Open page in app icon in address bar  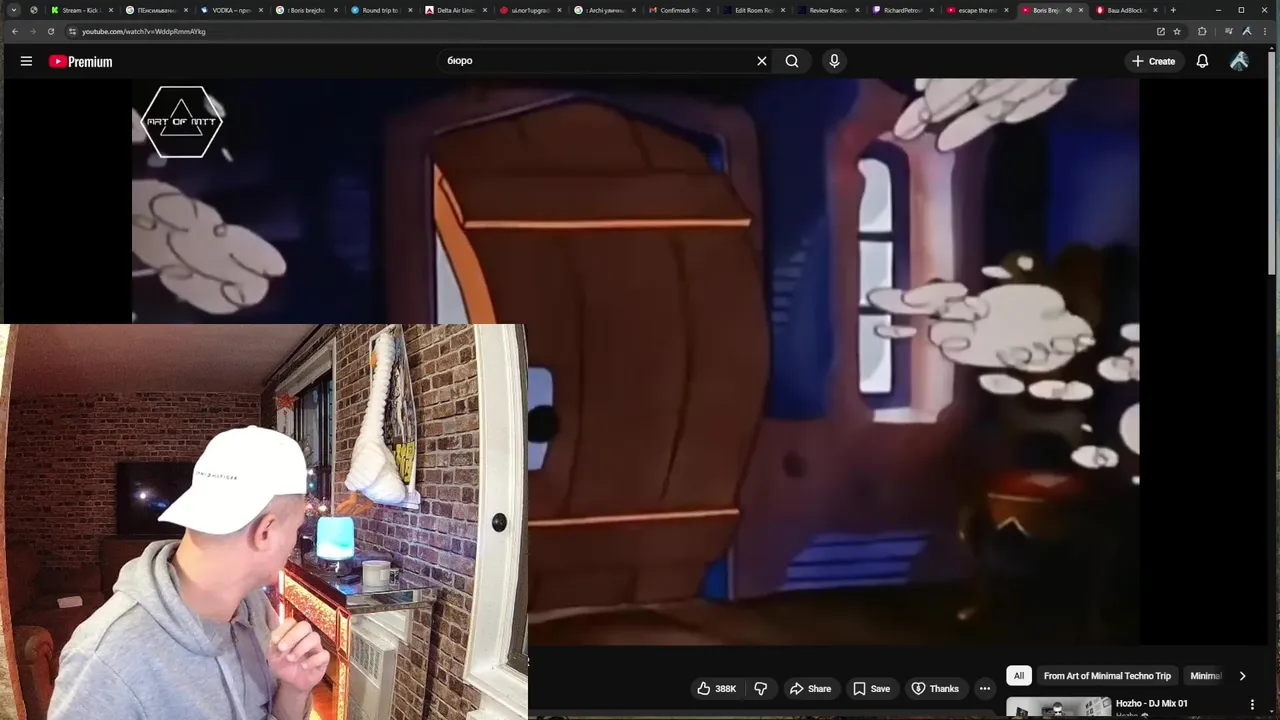pyautogui.click(x=1160, y=31)
